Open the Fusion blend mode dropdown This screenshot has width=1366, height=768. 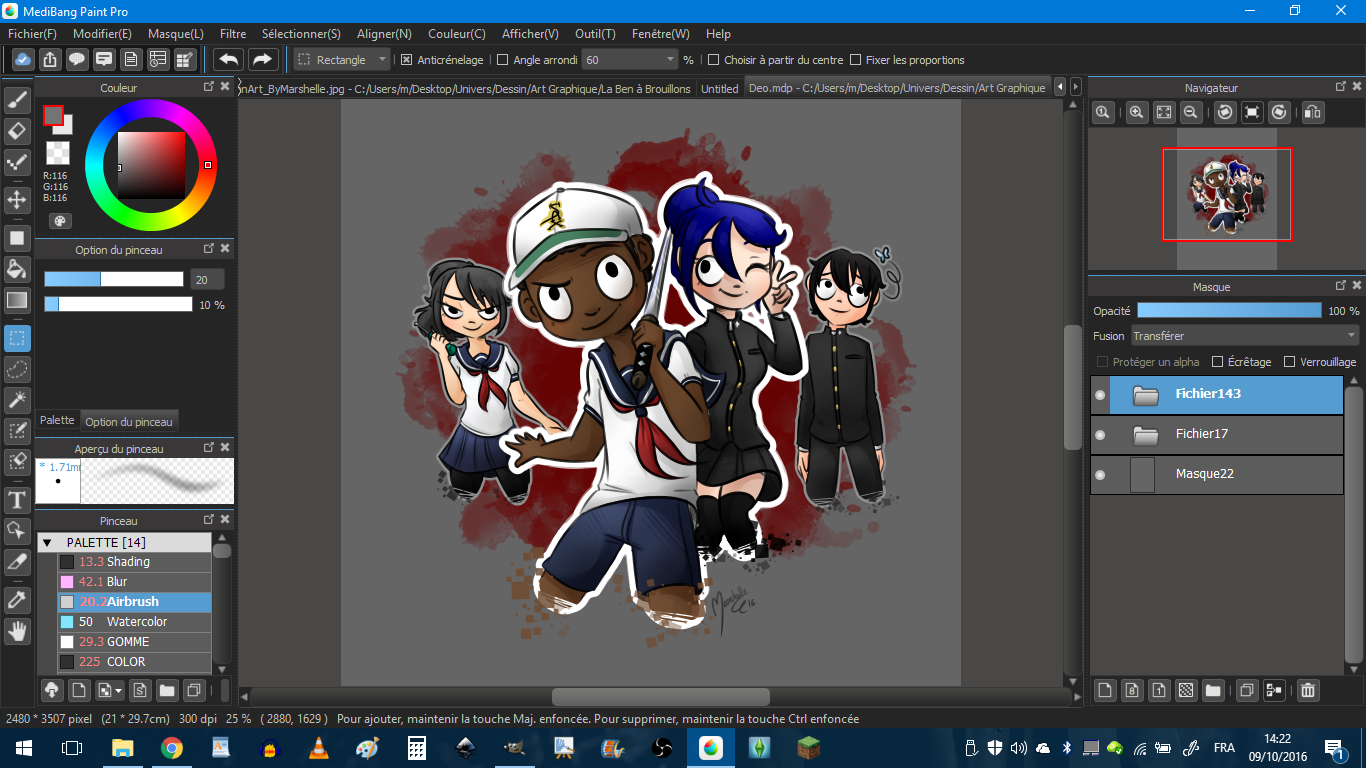point(1245,336)
